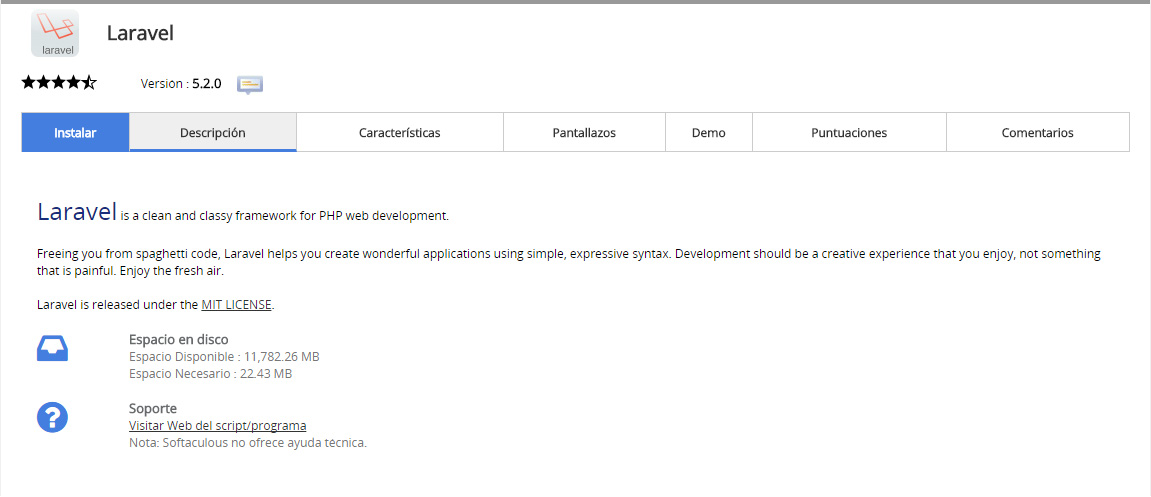Click the support question mark icon
This screenshot has width=1151, height=497.
coord(52,417)
